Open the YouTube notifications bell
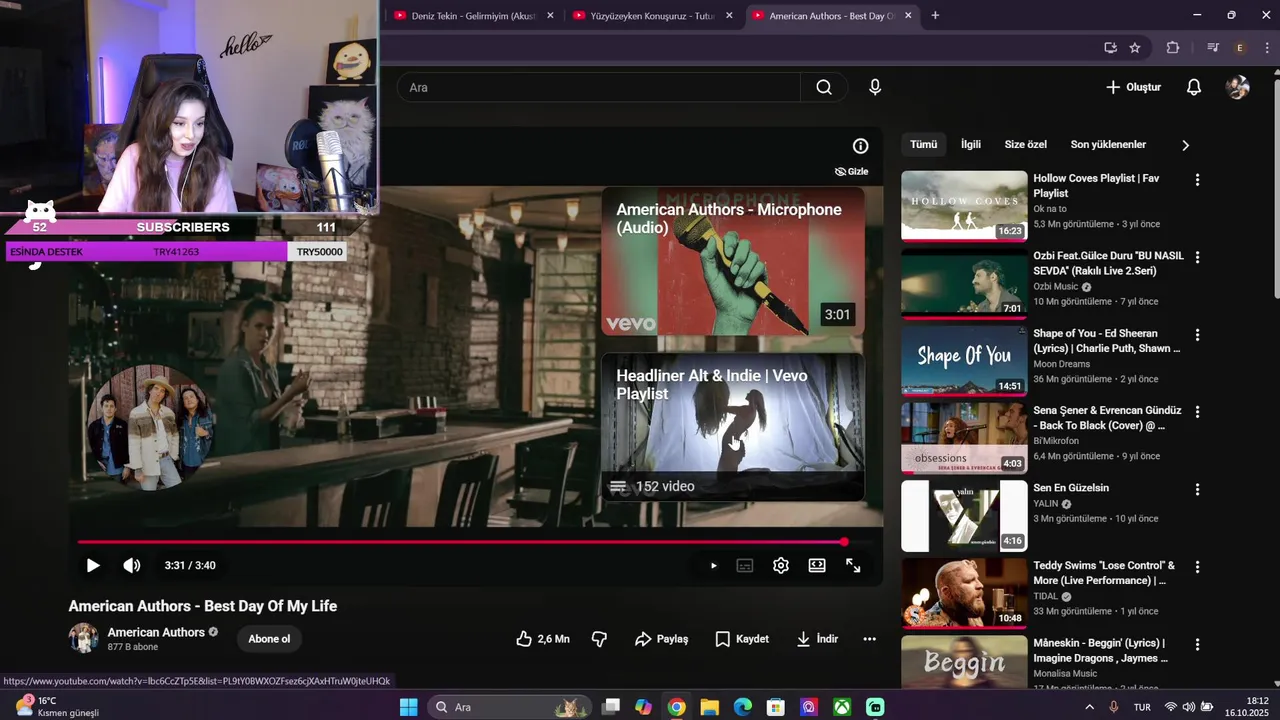The width and height of the screenshot is (1280, 720). point(1193,87)
